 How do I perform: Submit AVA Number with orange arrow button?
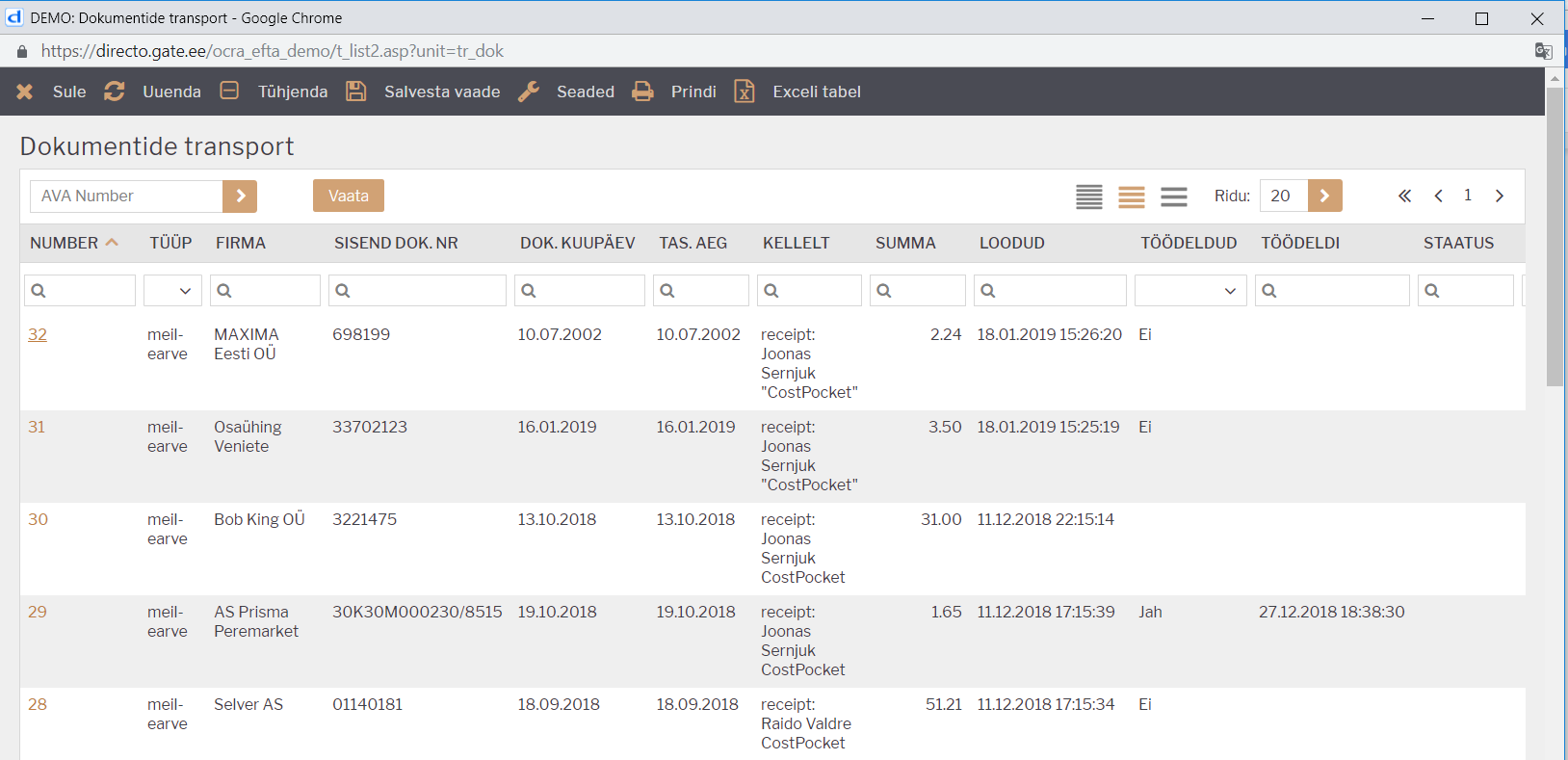(x=240, y=196)
